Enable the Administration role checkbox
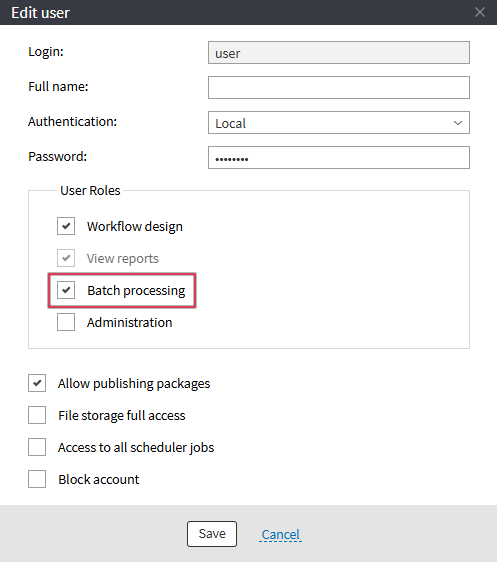Viewport: 497px width, 562px height. [66, 322]
